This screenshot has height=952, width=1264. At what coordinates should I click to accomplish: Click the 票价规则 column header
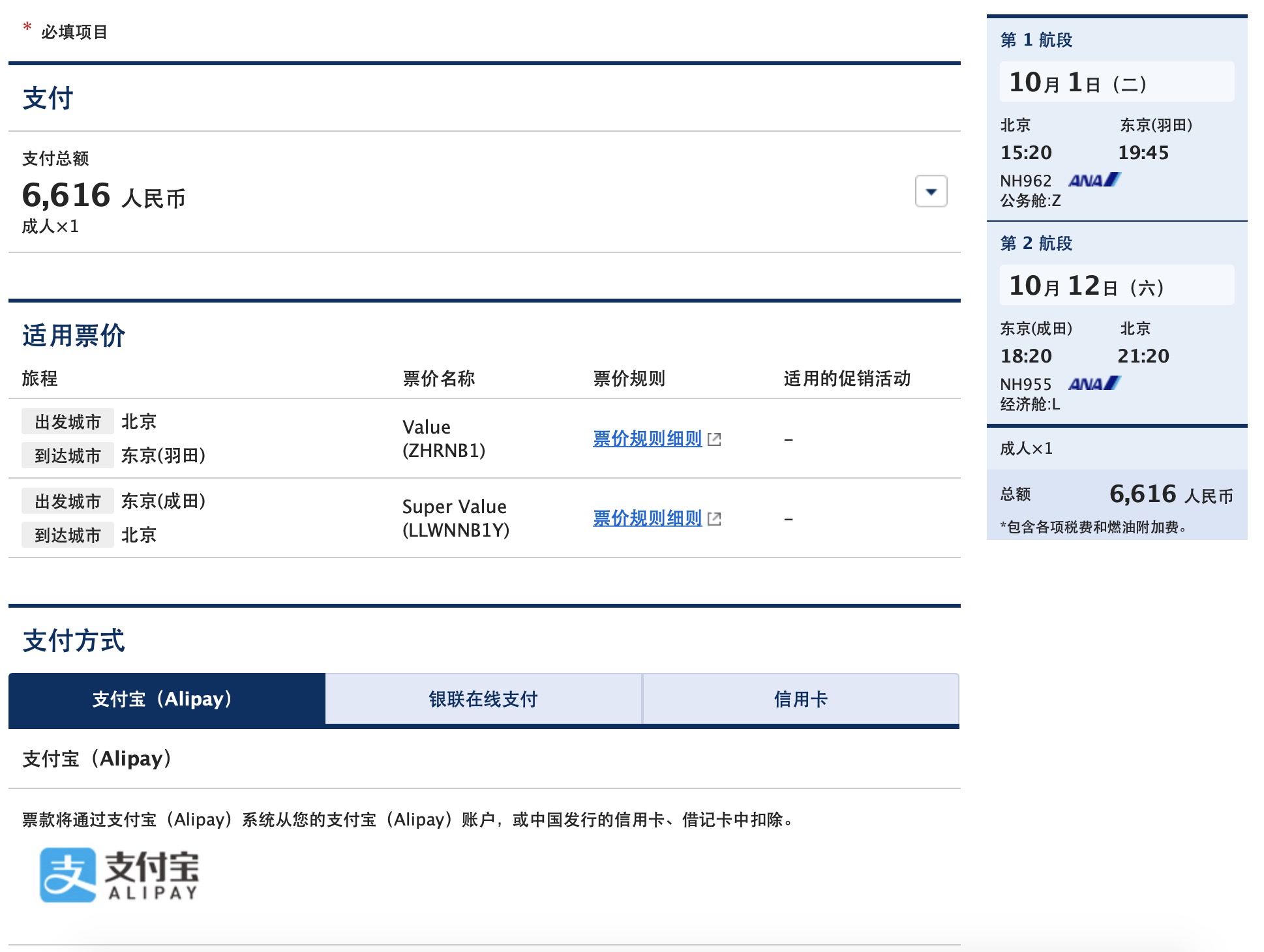click(629, 378)
